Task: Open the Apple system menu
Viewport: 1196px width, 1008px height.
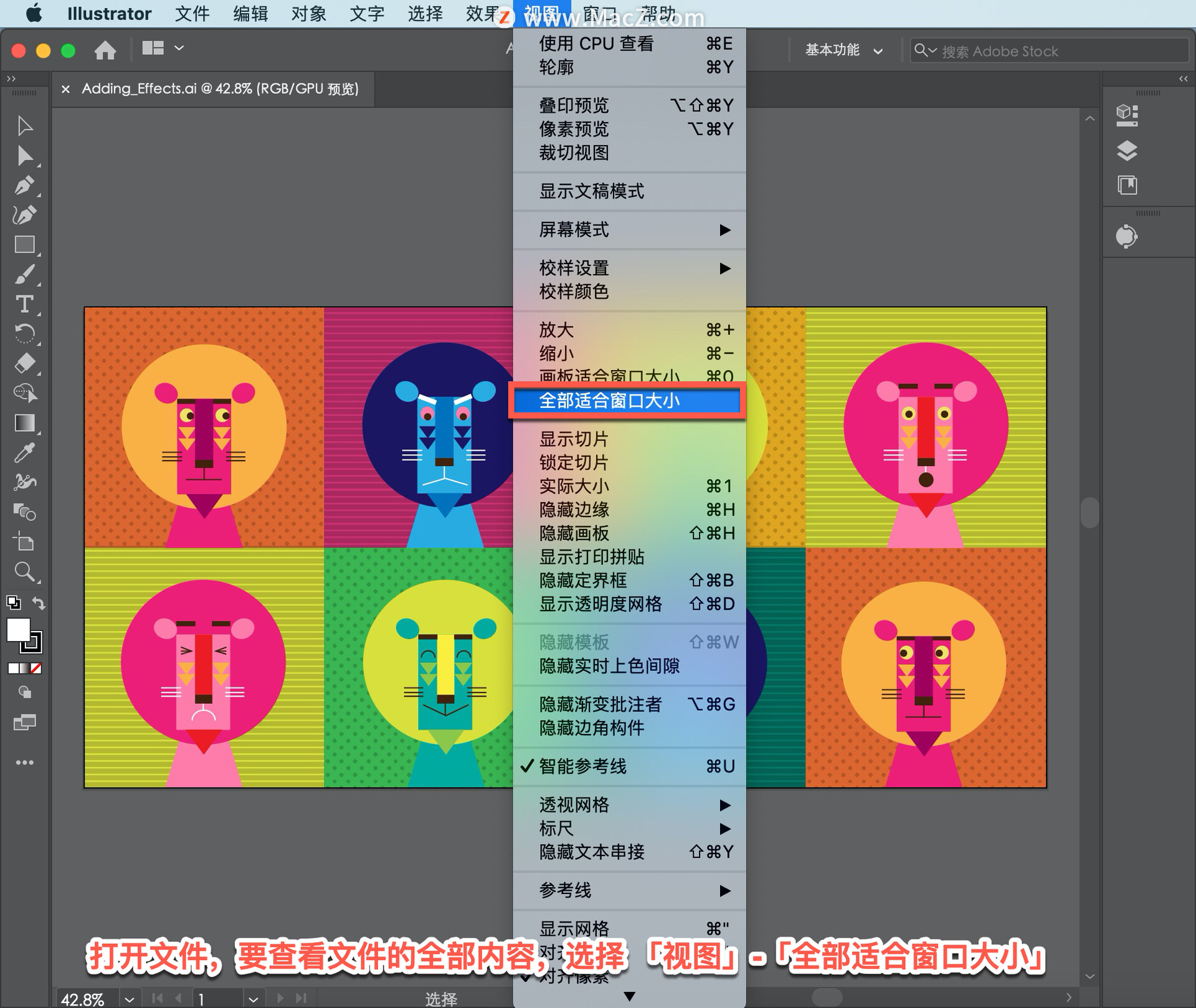Action: (34, 14)
